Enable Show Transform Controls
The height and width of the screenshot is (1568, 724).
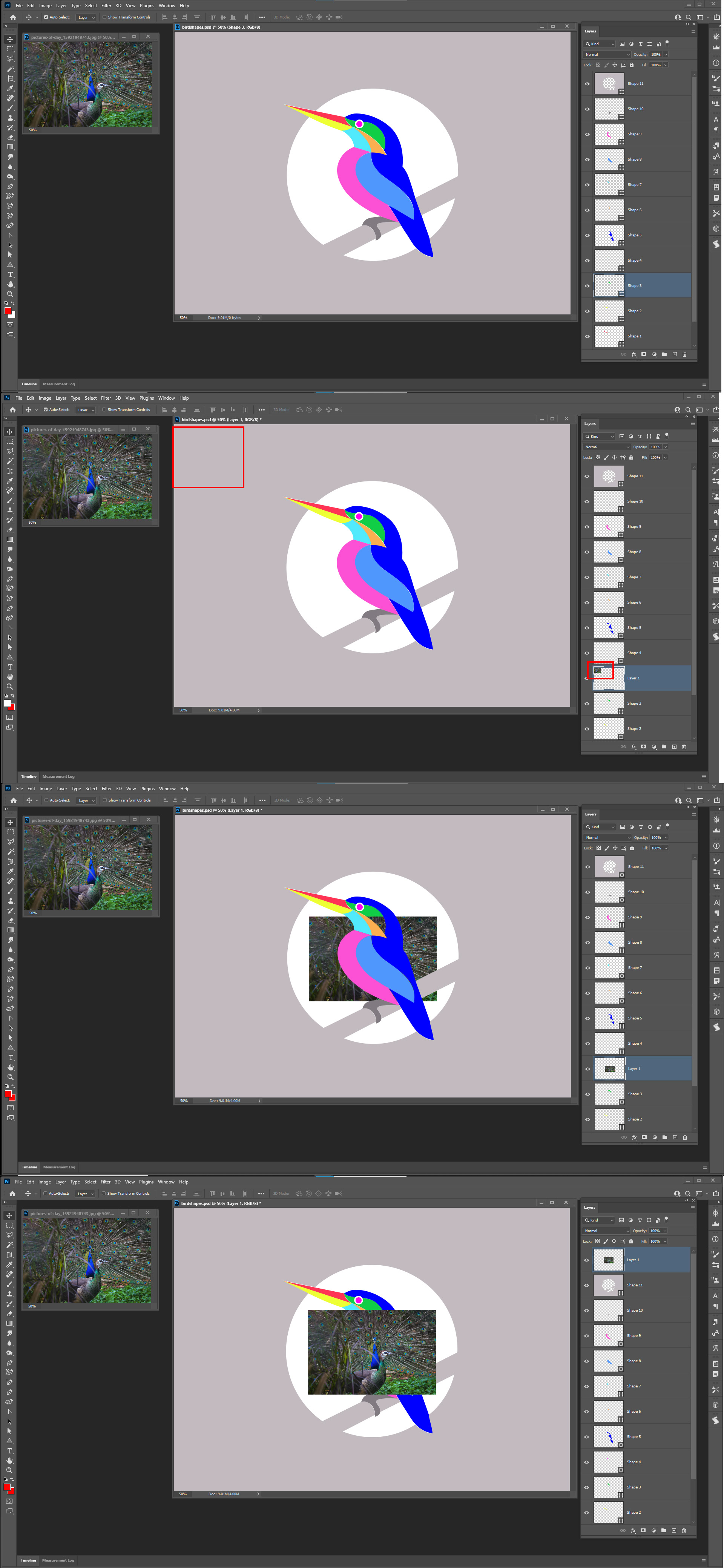click(x=105, y=17)
